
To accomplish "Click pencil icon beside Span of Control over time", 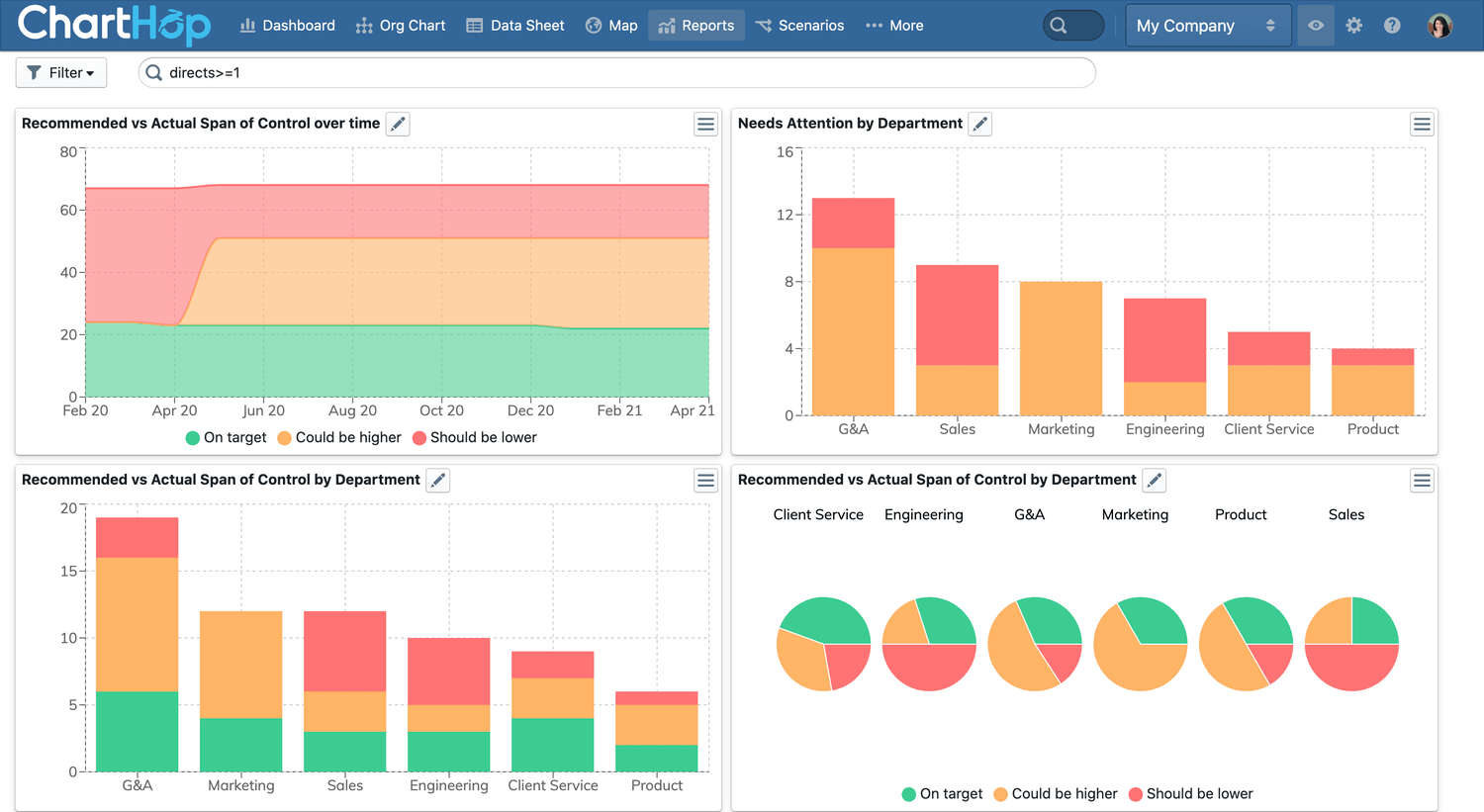I will click(x=398, y=124).
